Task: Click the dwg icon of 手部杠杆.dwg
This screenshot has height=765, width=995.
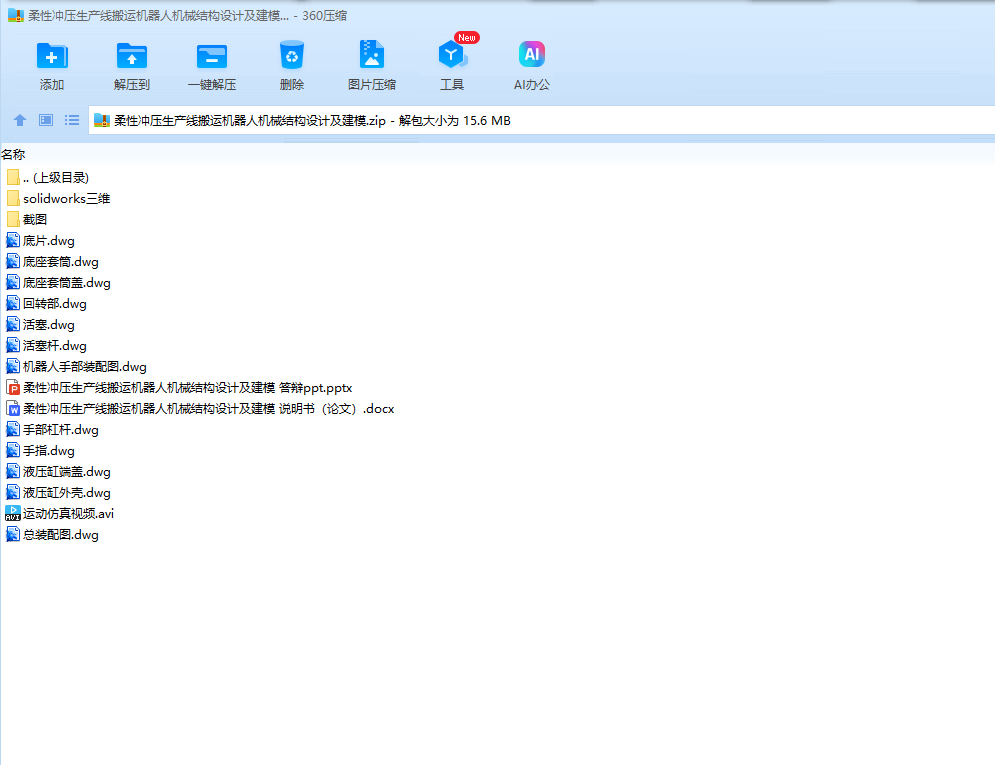Action: tap(13, 429)
